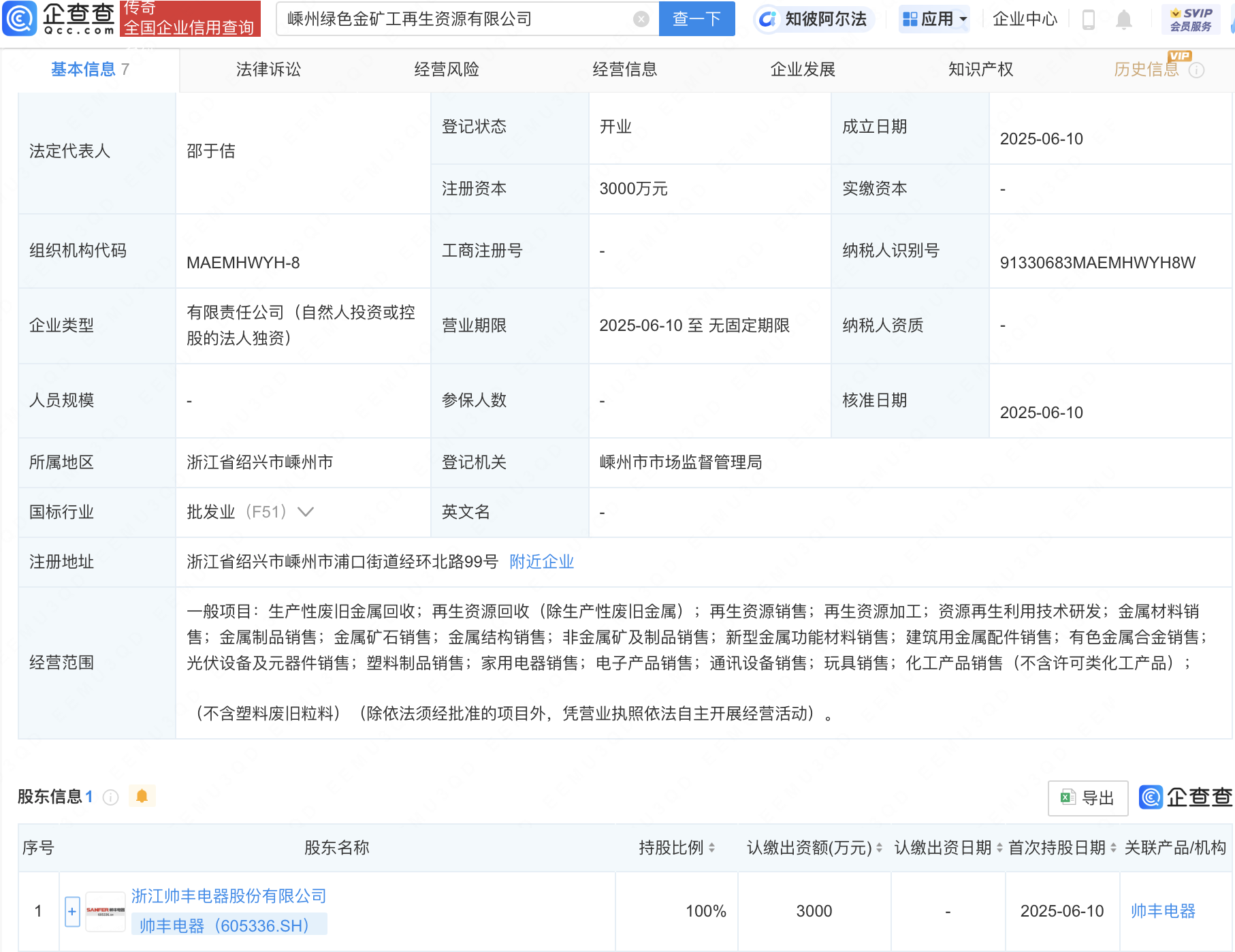Image resolution: width=1235 pixels, height=952 pixels.
Task: Expand the 批发业 (F51) industry chevron
Action: (306, 512)
